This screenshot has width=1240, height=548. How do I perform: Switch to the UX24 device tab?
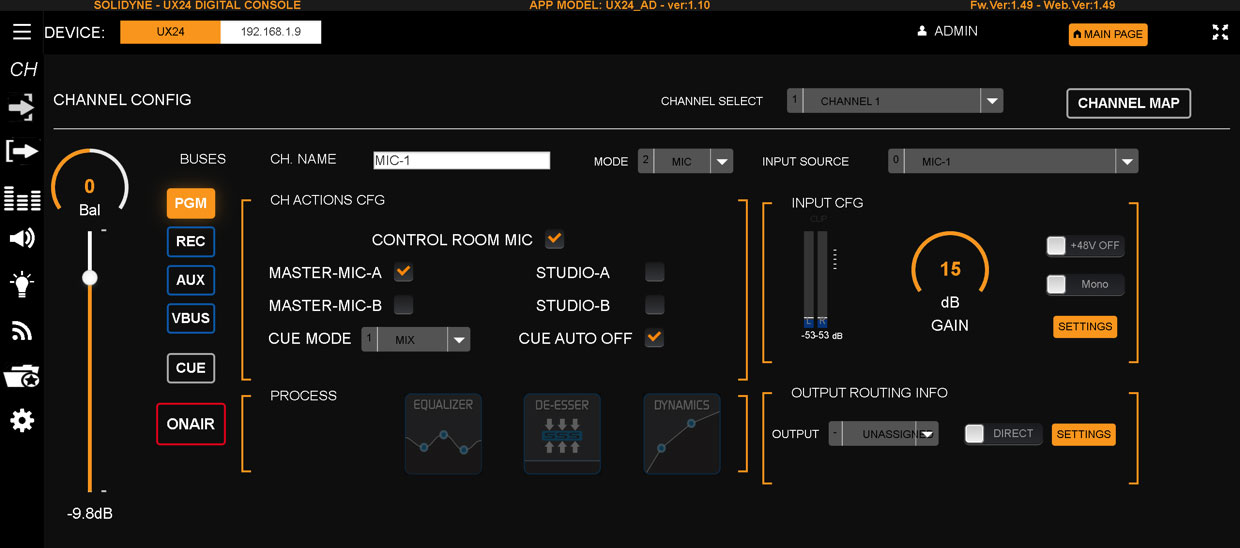[x=170, y=32]
